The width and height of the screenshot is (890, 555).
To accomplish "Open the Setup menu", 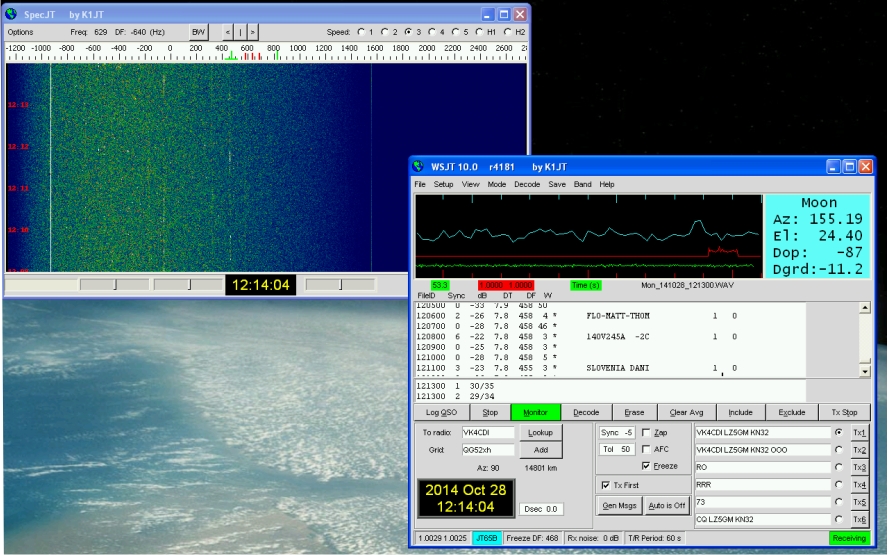I will tap(443, 185).
